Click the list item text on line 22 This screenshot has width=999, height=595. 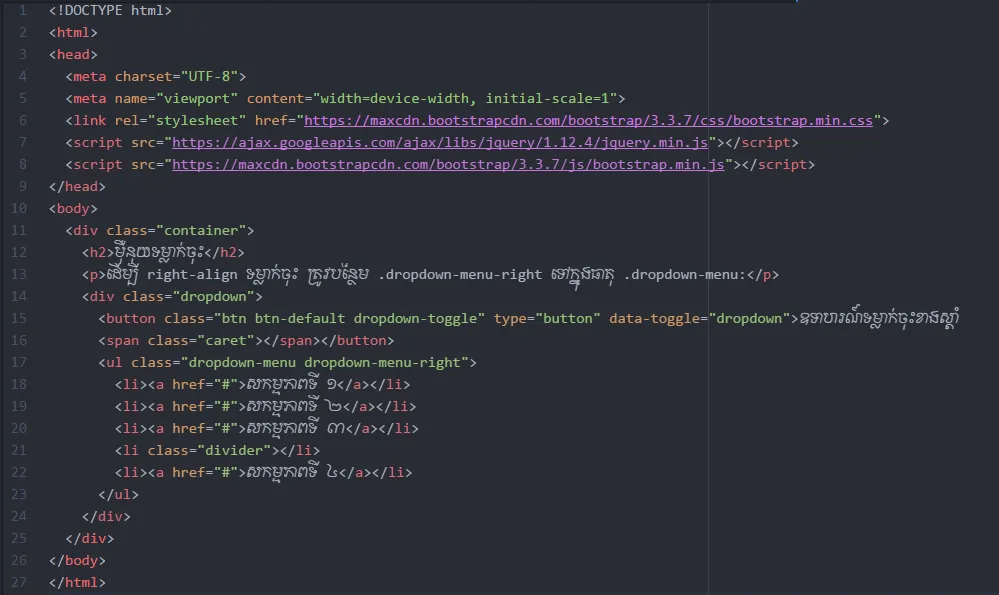(292, 472)
